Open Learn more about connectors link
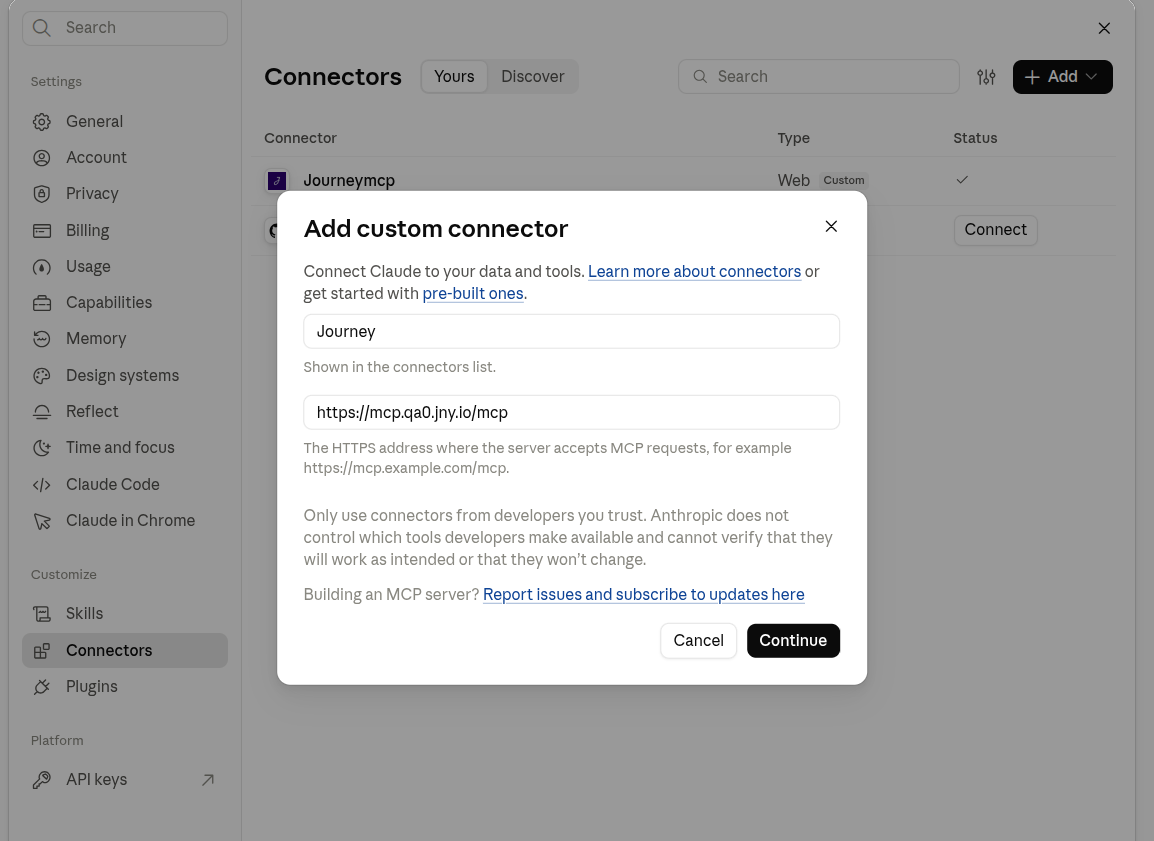1154x841 pixels. pos(694,272)
